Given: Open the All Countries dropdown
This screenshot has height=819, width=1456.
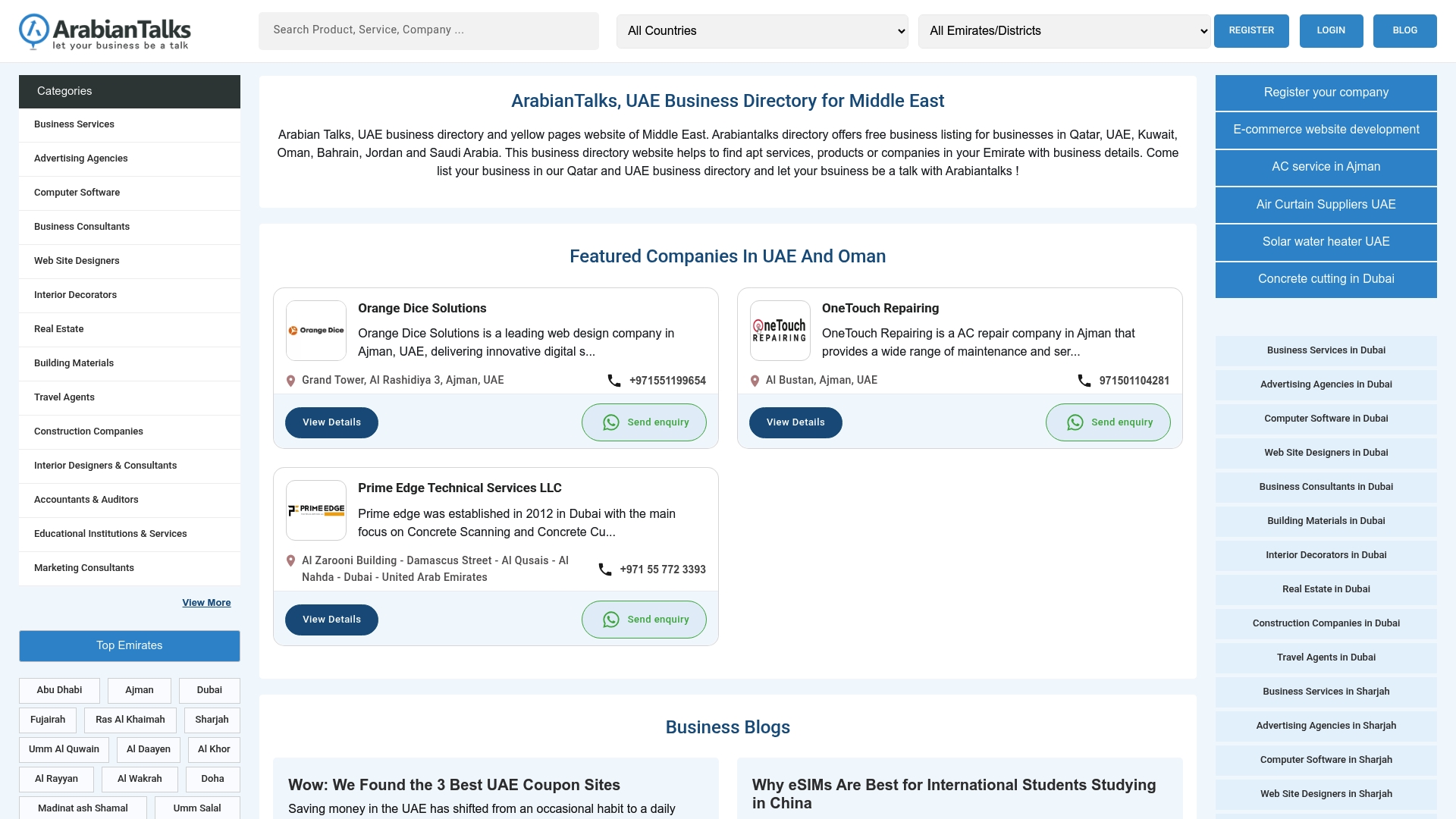Looking at the screenshot, I should (x=762, y=31).
